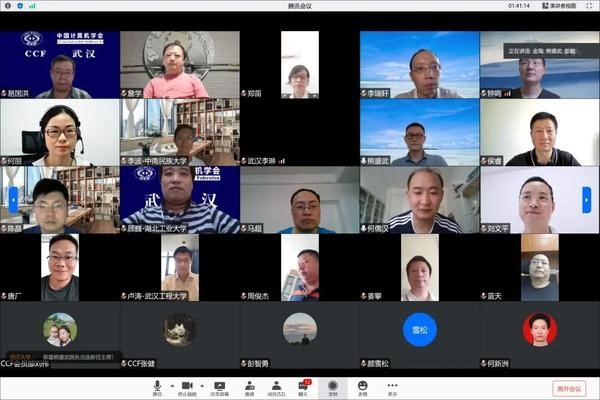This screenshot has width=600, height=400.
Task: Go to previous page of participants
Action: click(x=13, y=199)
